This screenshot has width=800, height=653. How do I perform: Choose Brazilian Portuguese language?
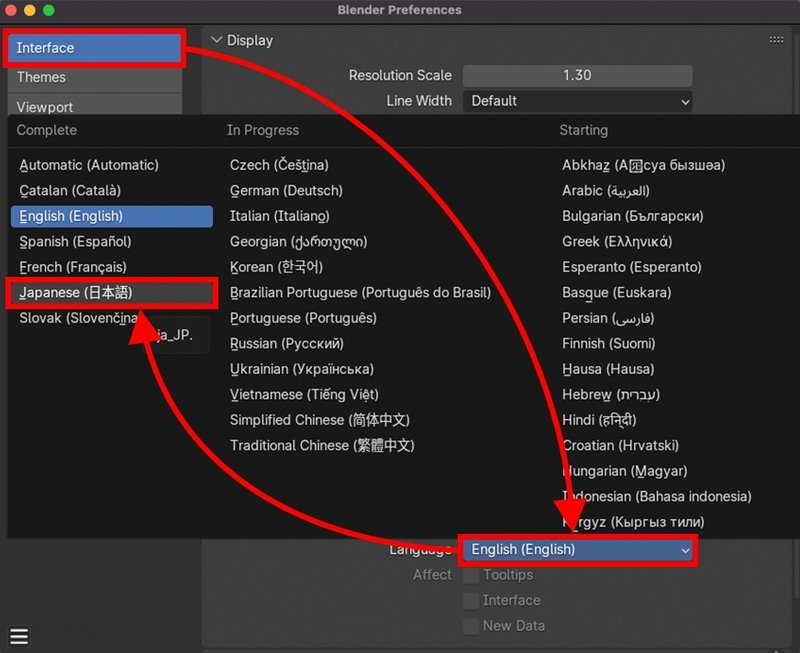point(360,293)
